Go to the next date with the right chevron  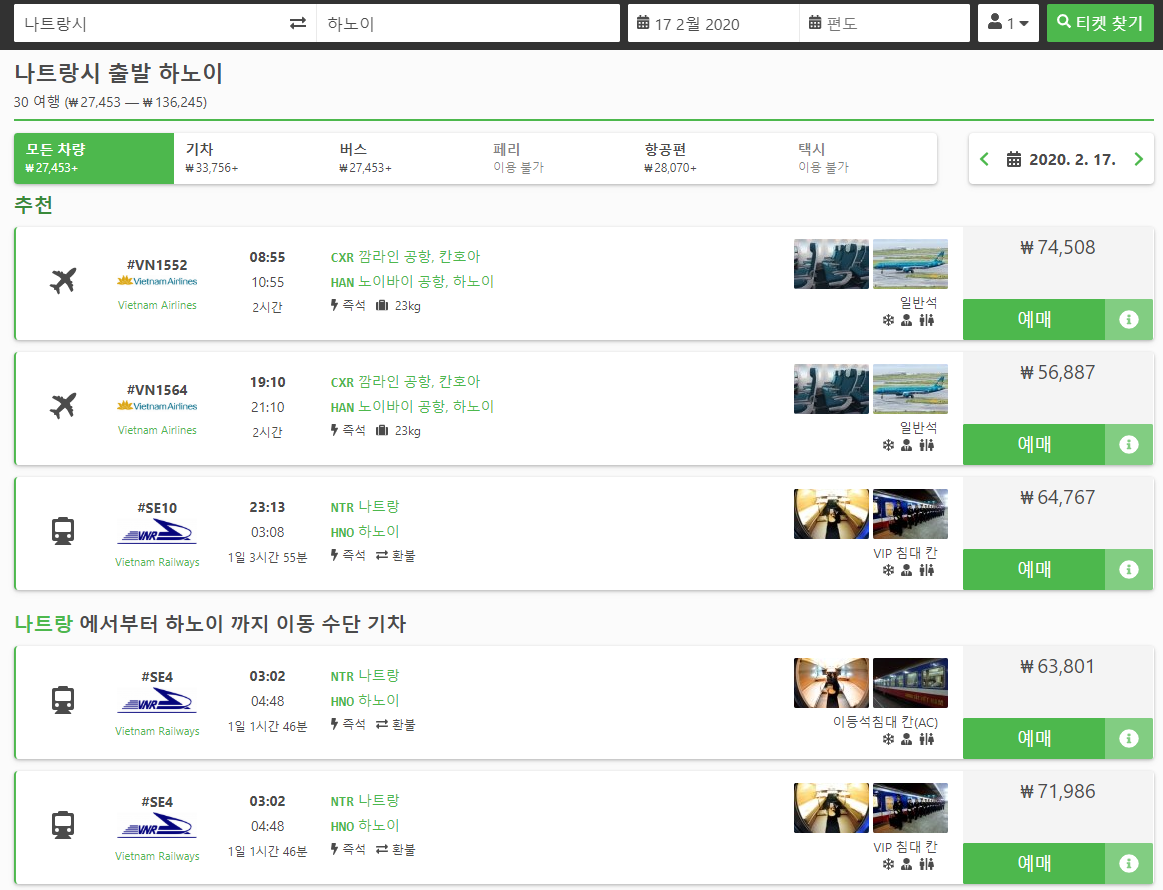(1139, 159)
